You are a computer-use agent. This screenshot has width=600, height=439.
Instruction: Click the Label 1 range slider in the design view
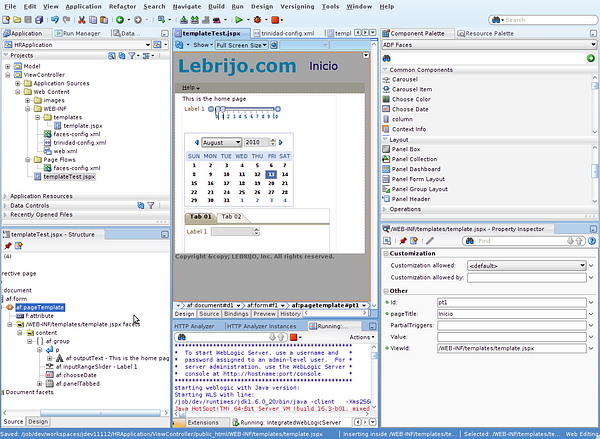click(x=248, y=109)
